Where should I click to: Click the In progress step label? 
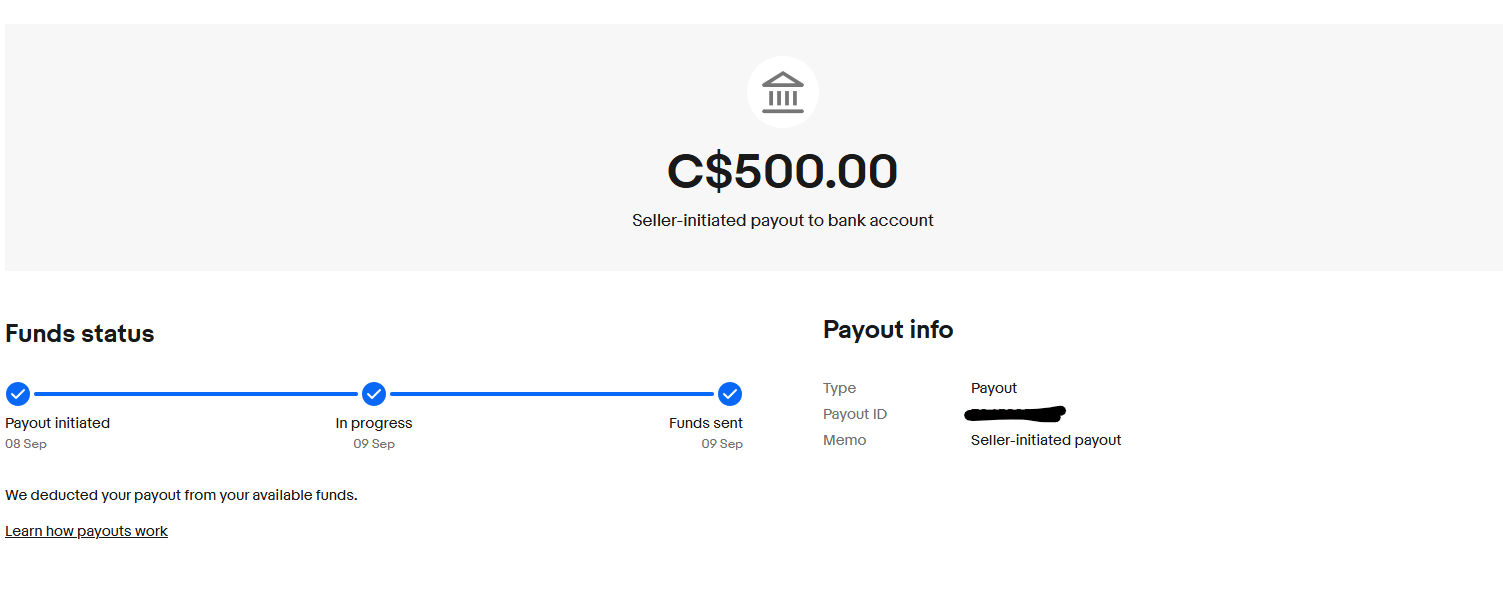(374, 423)
